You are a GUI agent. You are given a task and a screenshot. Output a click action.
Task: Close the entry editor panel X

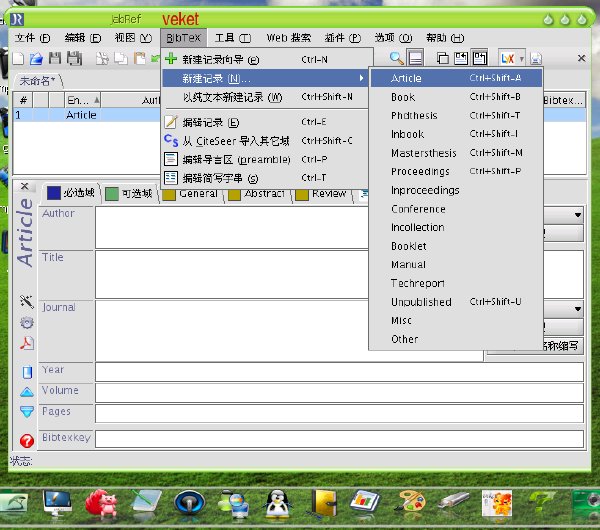coord(24,186)
